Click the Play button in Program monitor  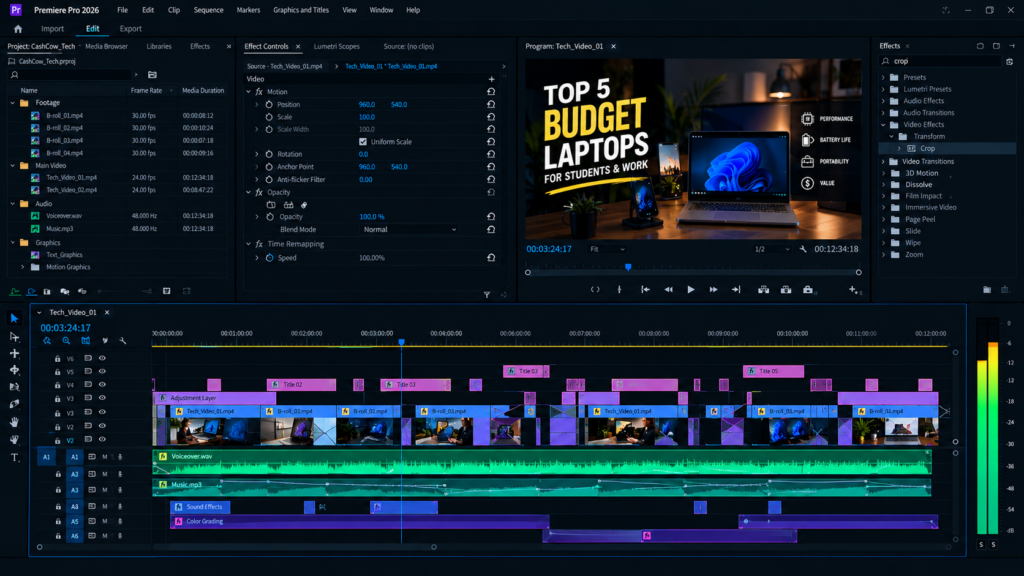pos(690,289)
